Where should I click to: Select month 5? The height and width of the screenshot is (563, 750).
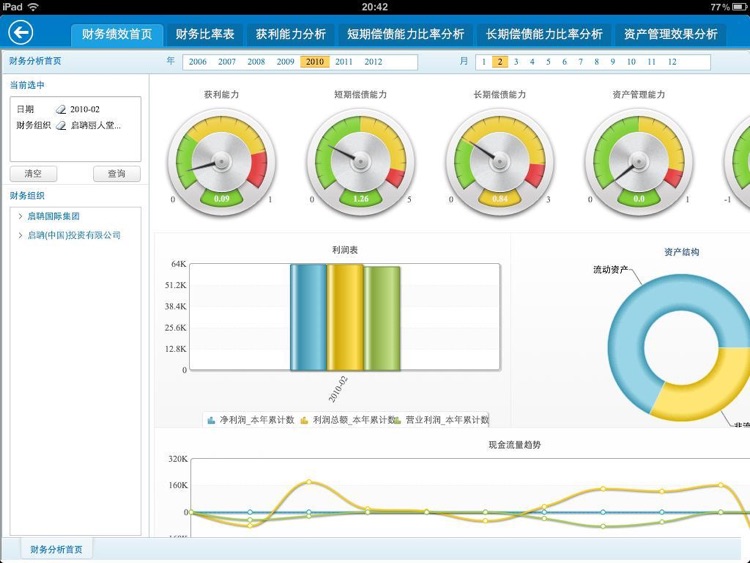(x=548, y=62)
